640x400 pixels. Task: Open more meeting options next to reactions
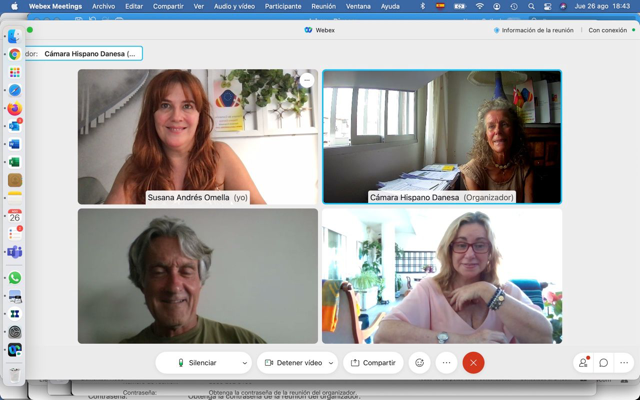[x=446, y=362]
